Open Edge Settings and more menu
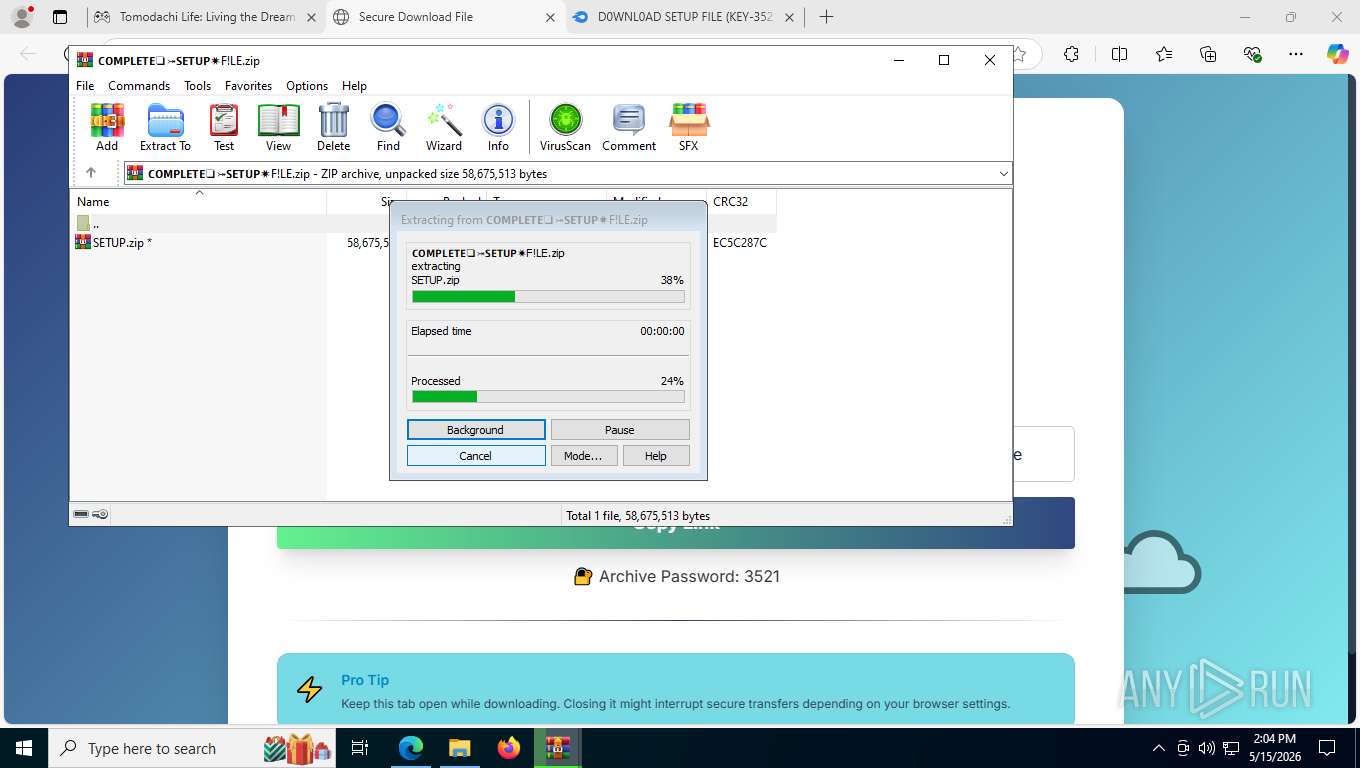Image resolution: width=1360 pixels, height=768 pixels. [1296, 54]
